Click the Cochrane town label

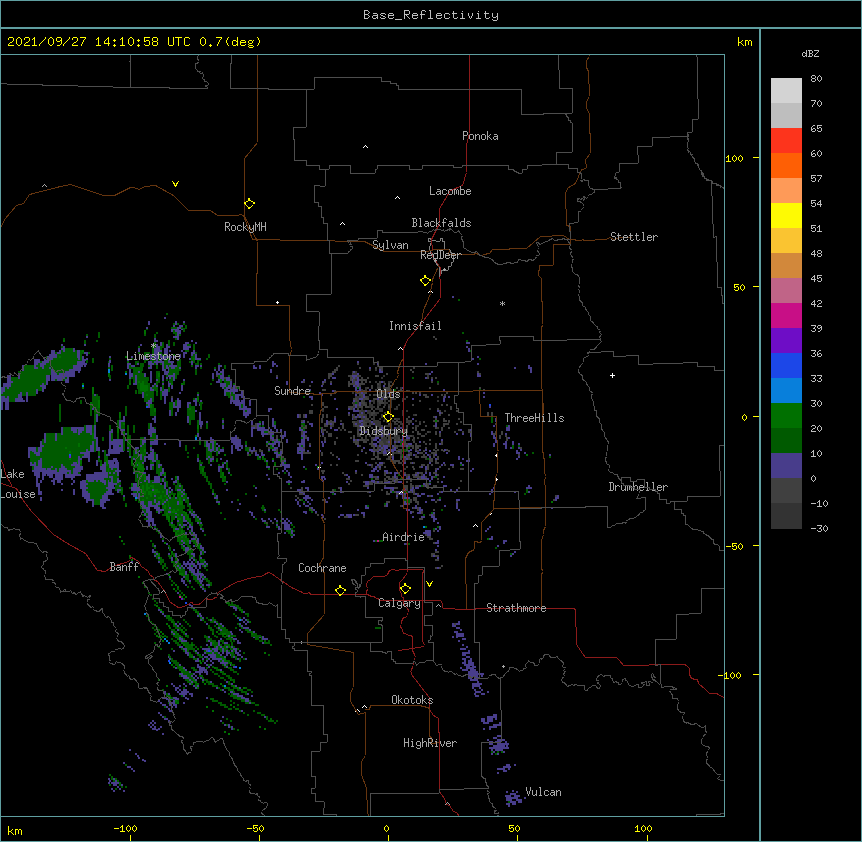tap(322, 568)
